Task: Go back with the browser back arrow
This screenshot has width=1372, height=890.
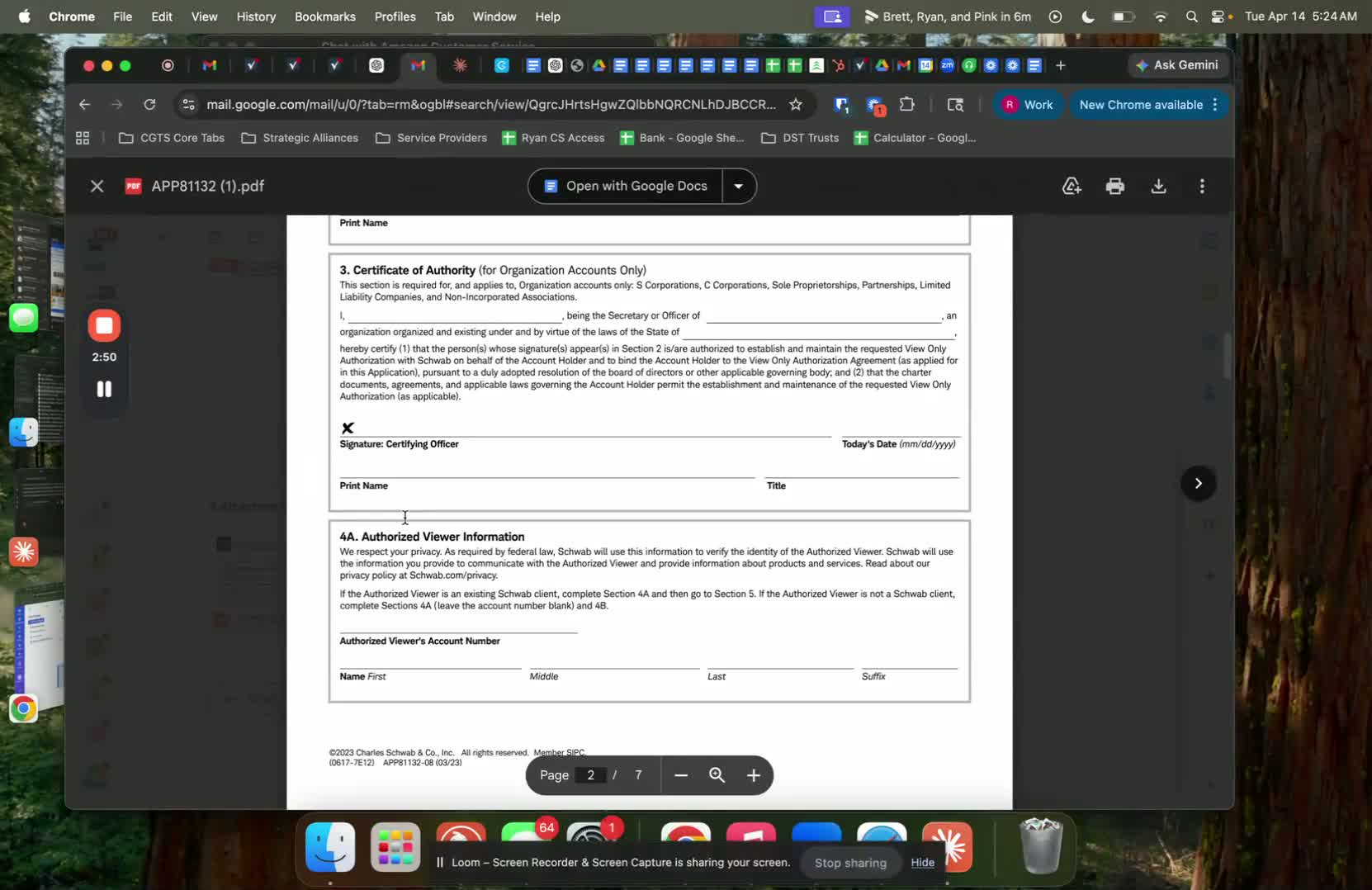Action: click(x=84, y=105)
